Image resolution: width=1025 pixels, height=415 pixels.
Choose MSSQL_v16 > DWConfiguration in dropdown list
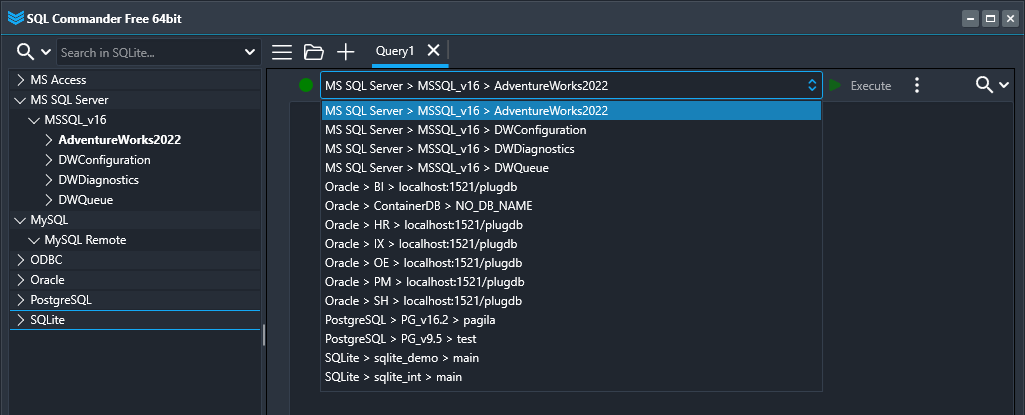coord(571,130)
